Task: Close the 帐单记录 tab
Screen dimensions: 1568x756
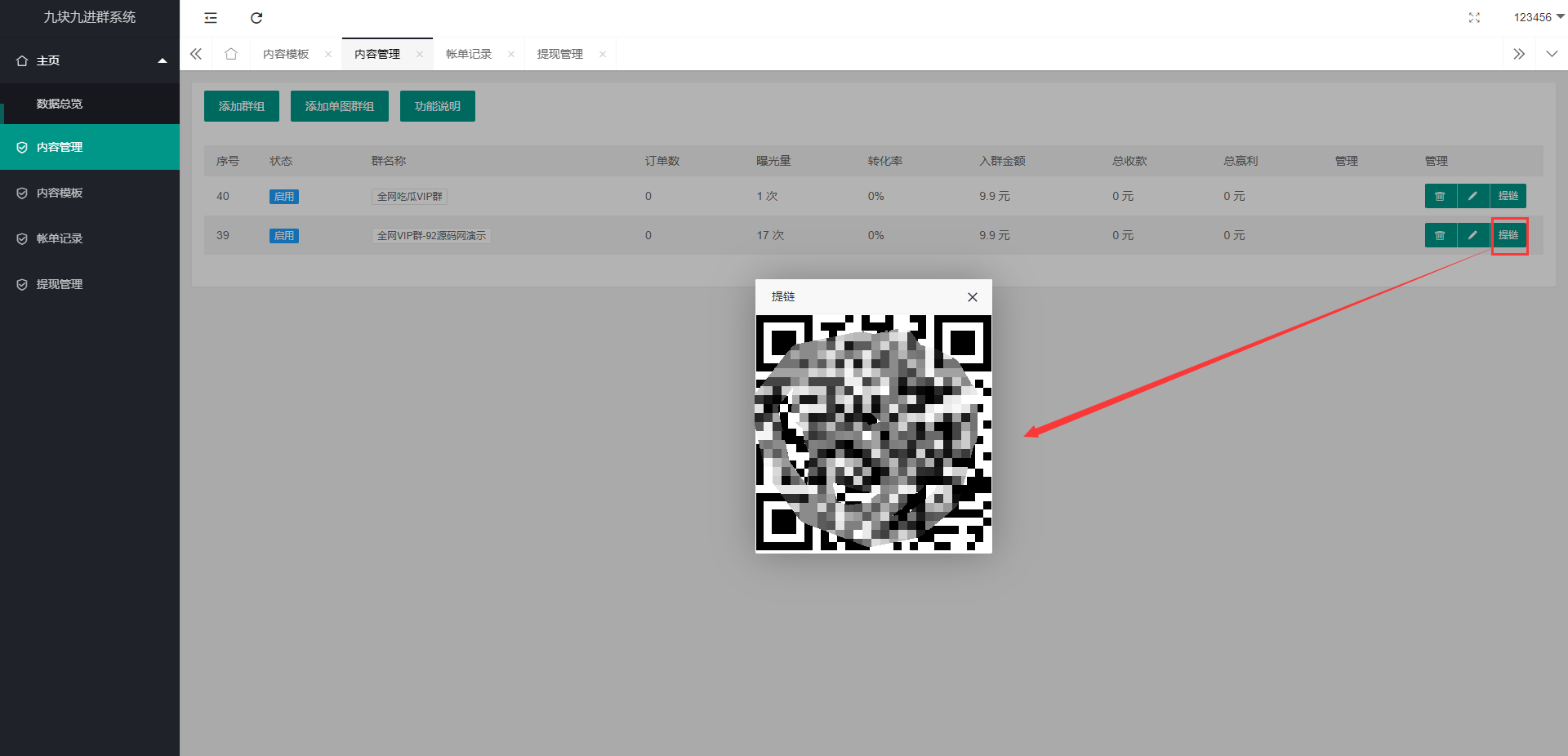Action: pyautogui.click(x=511, y=54)
